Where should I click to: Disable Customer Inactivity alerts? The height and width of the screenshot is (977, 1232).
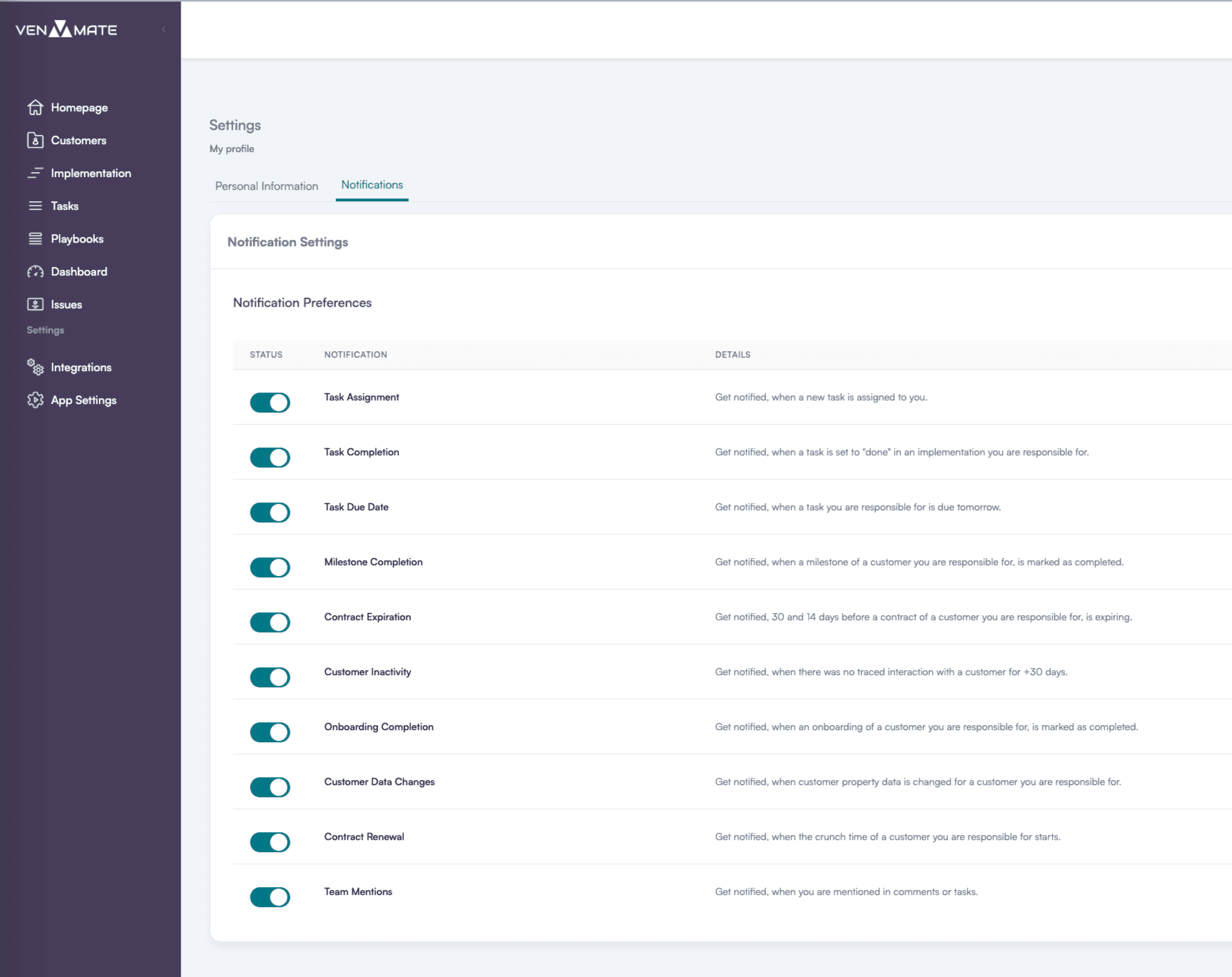pos(270,677)
